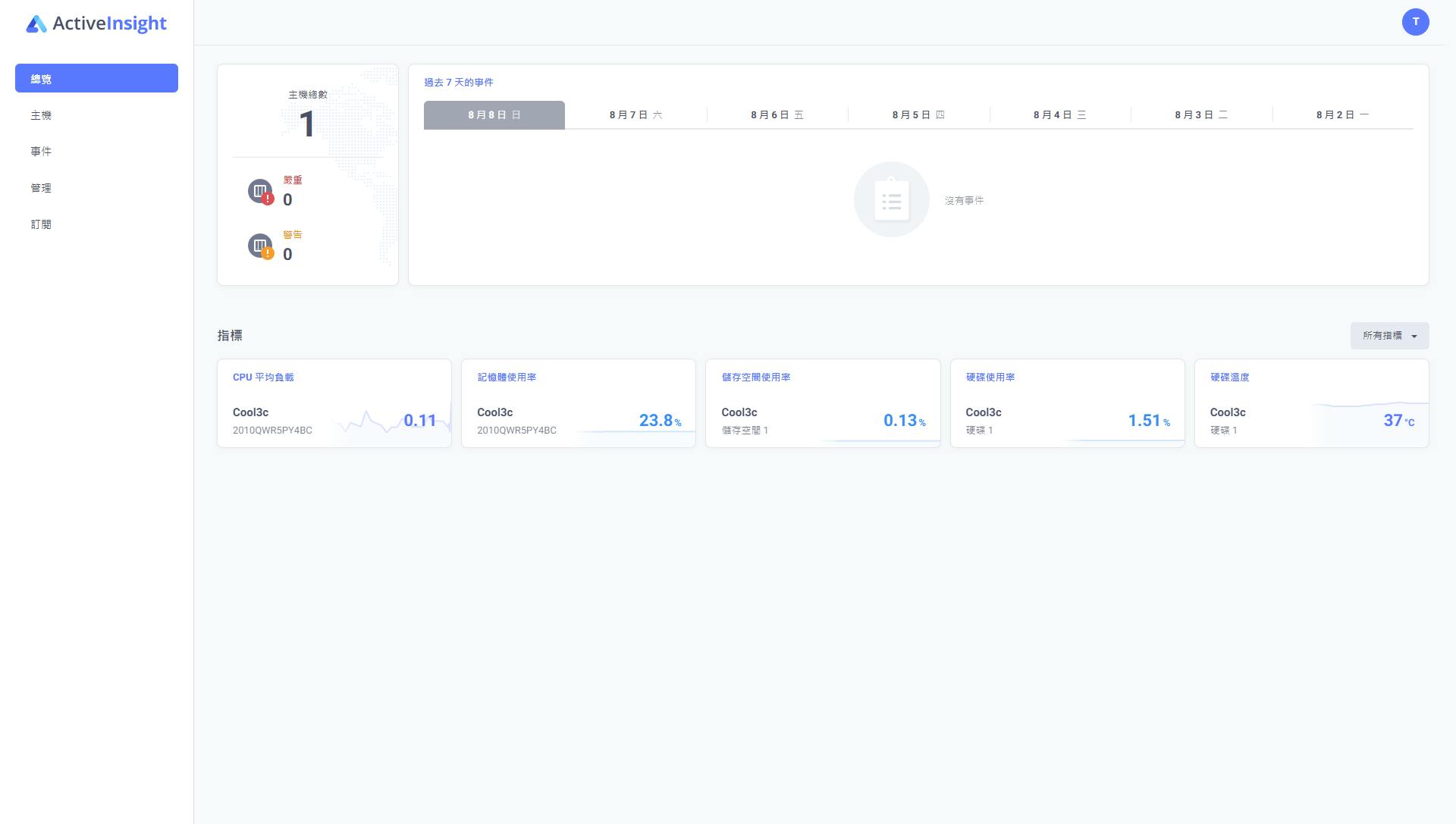Open the user avatar T menu
The height and width of the screenshot is (824, 1456).
(x=1415, y=22)
